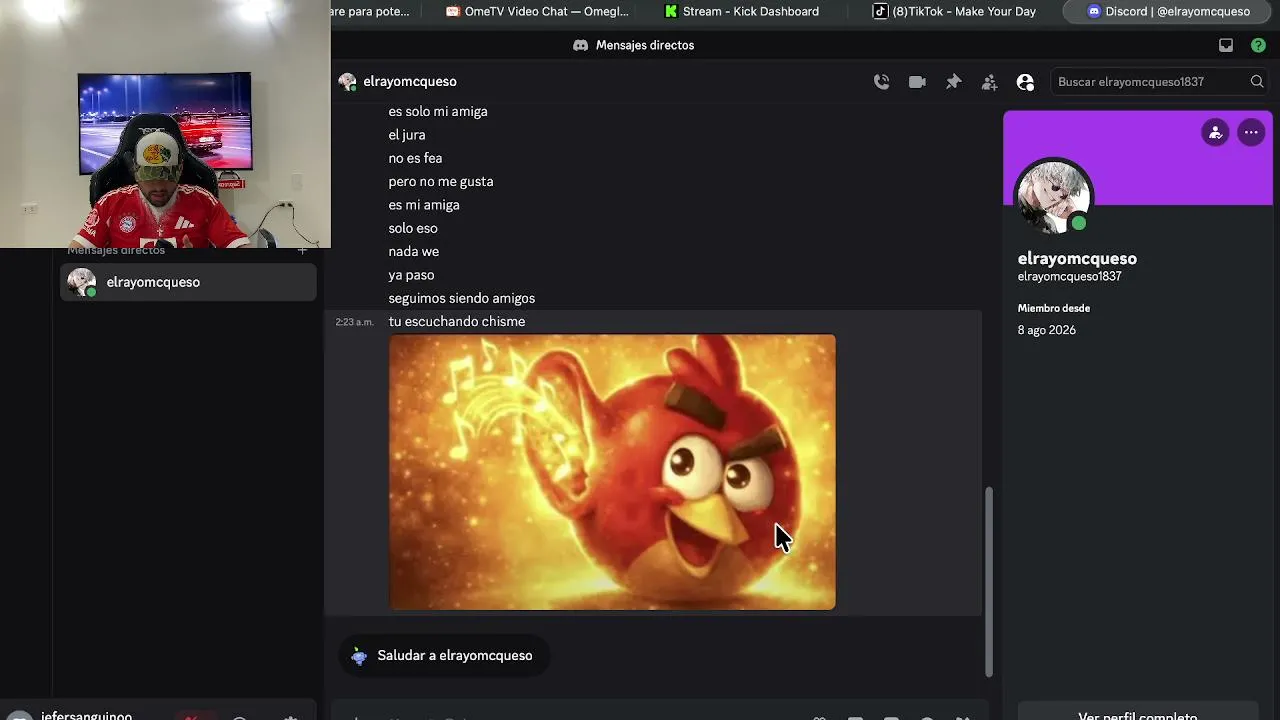Click the 'nada we' message
Viewport: 1280px width, 720px height.
pos(414,252)
